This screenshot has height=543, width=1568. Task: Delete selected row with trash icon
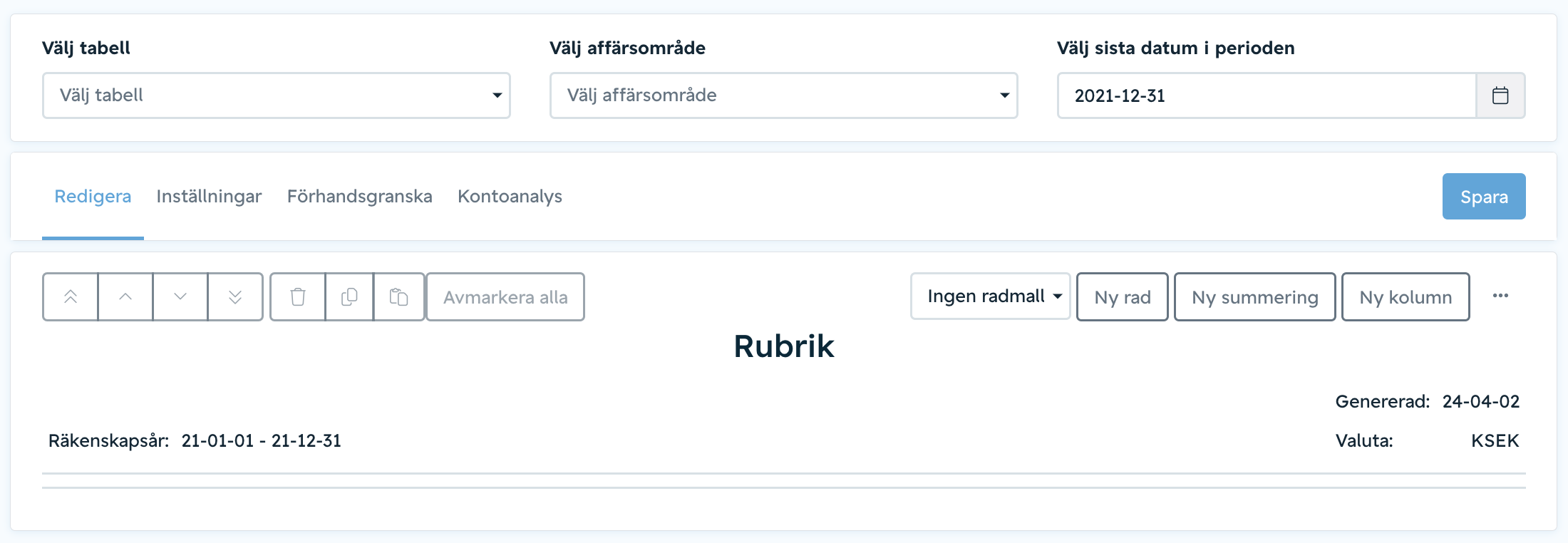[298, 297]
